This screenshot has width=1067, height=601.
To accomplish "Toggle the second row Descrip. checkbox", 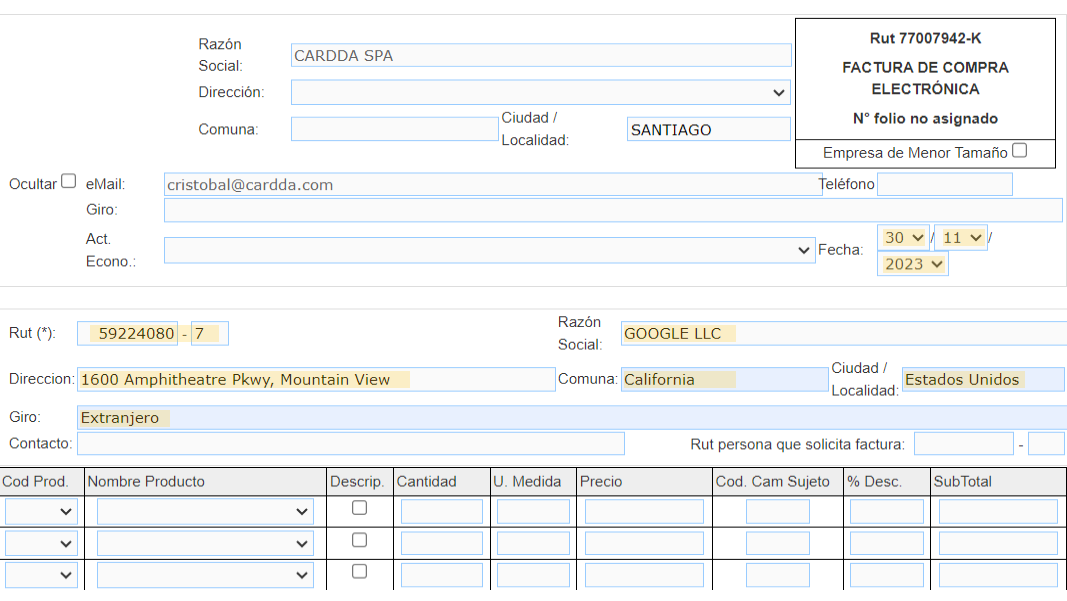I will pos(359,540).
